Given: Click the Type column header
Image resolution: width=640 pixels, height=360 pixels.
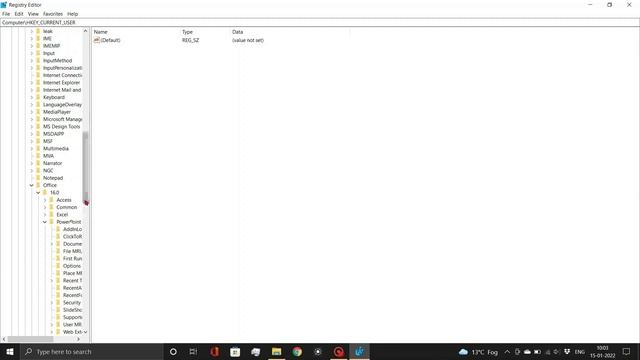Looking at the screenshot, I should (187, 32).
